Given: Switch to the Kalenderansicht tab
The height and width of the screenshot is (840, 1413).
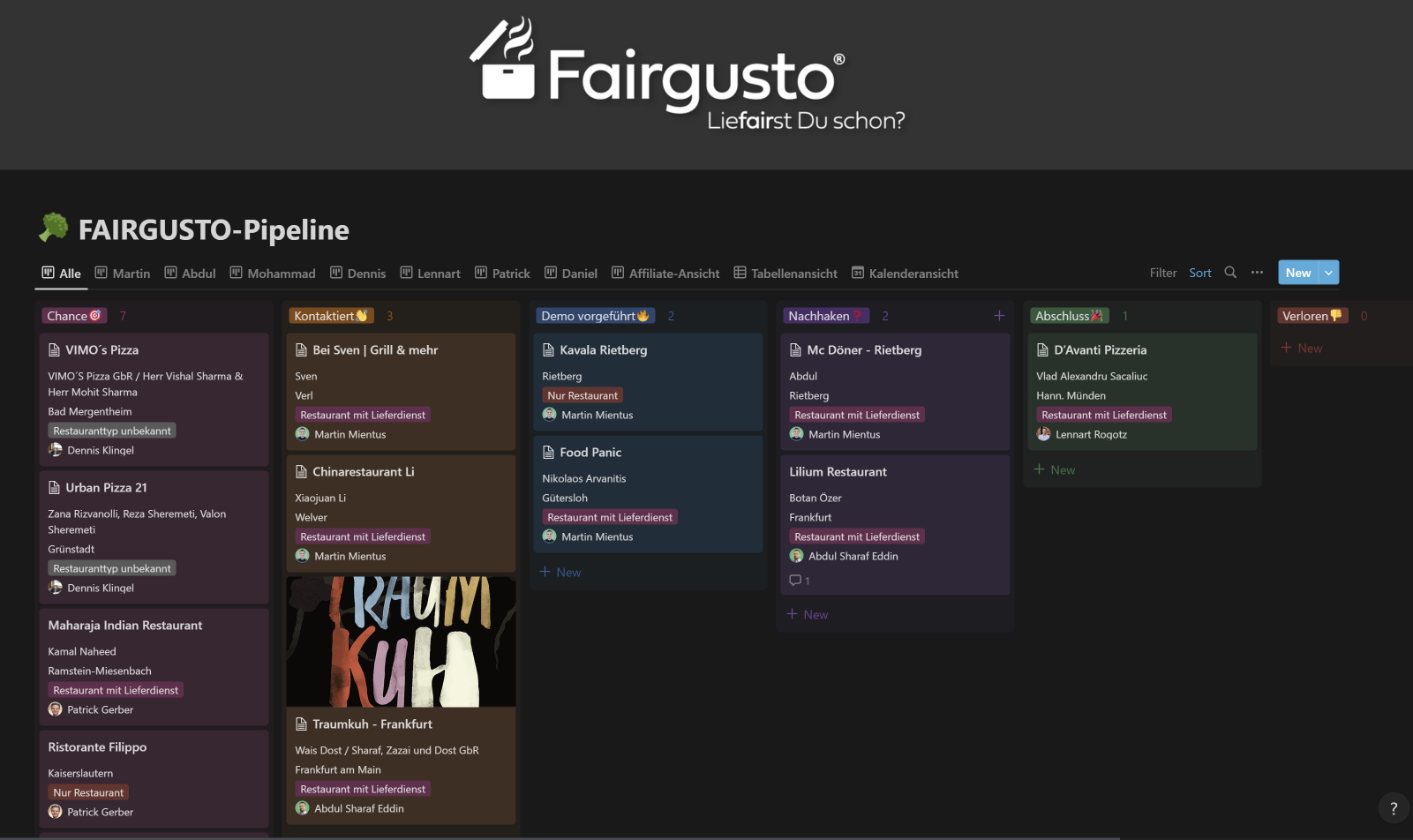Looking at the screenshot, I should point(905,274).
